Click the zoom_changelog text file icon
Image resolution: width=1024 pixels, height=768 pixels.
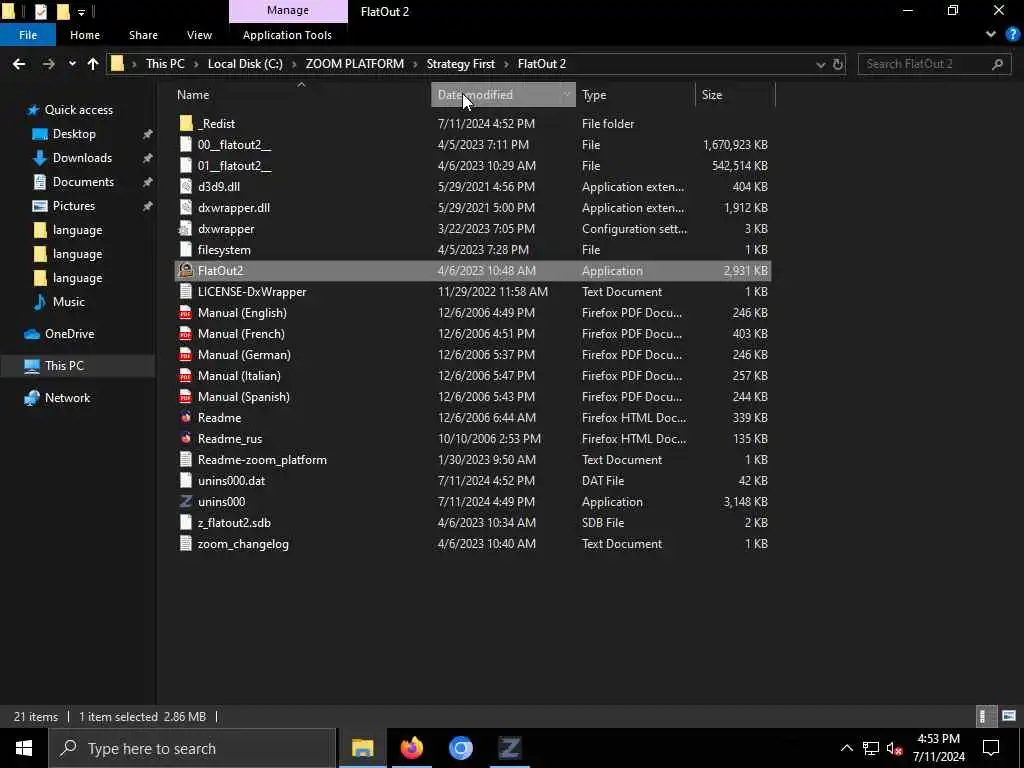186,543
